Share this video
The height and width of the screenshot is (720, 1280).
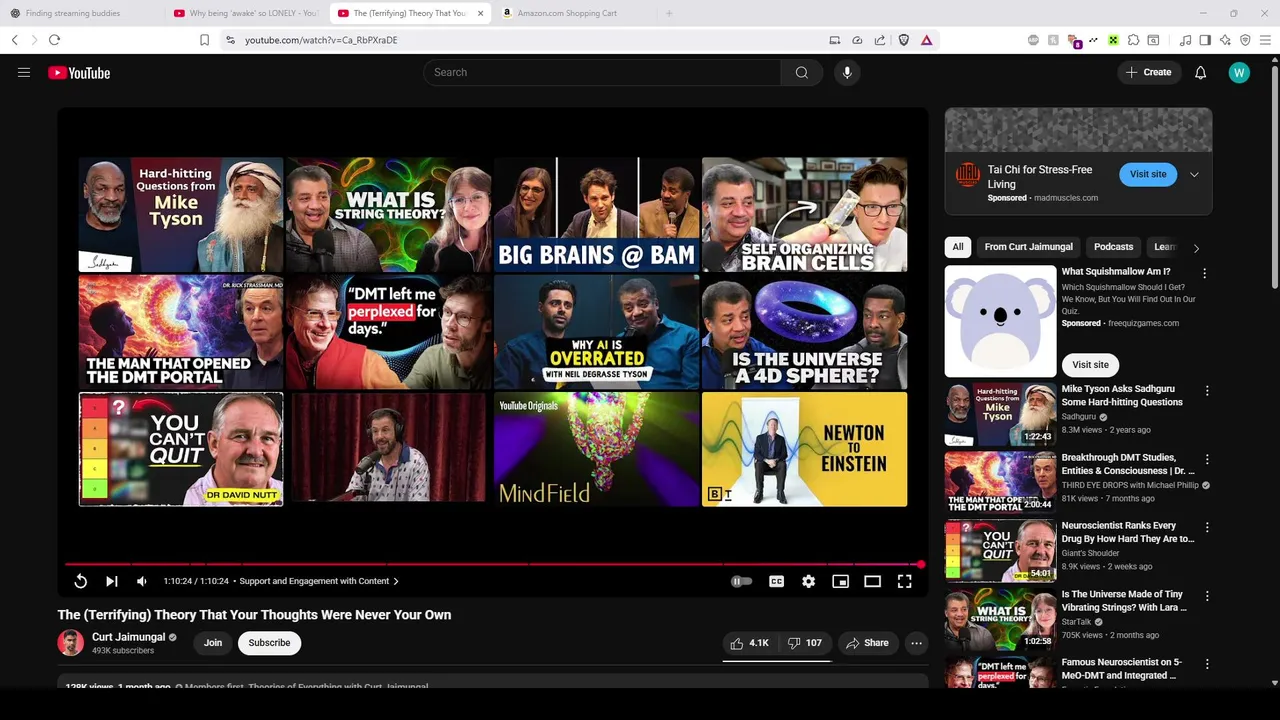tap(867, 643)
